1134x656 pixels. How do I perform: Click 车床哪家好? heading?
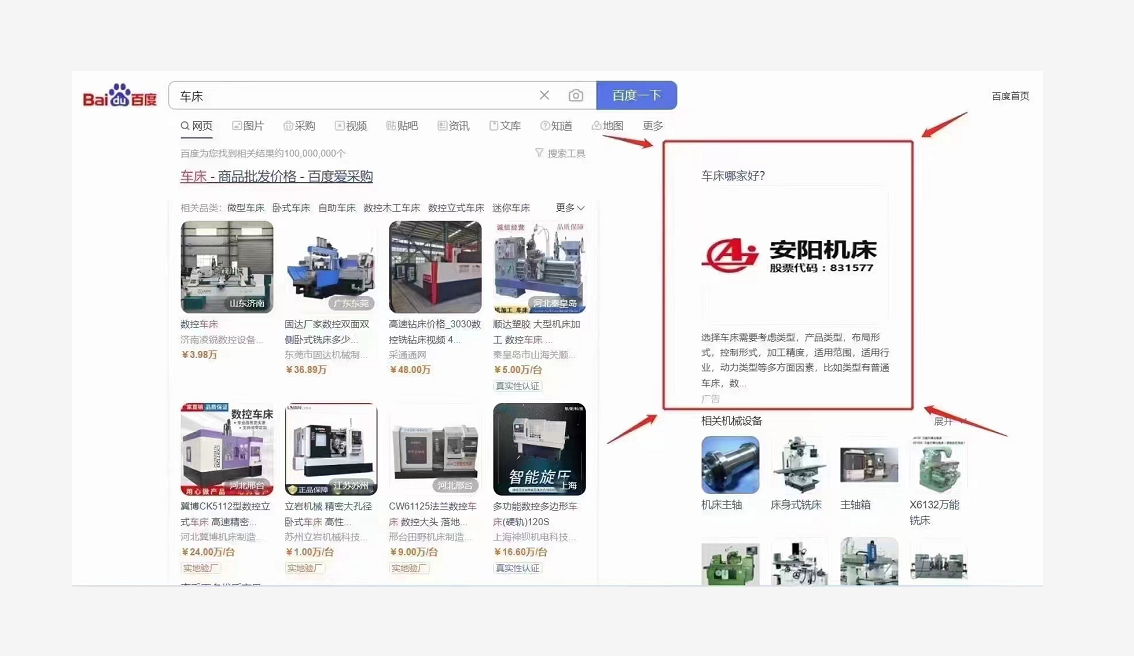(x=733, y=176)
